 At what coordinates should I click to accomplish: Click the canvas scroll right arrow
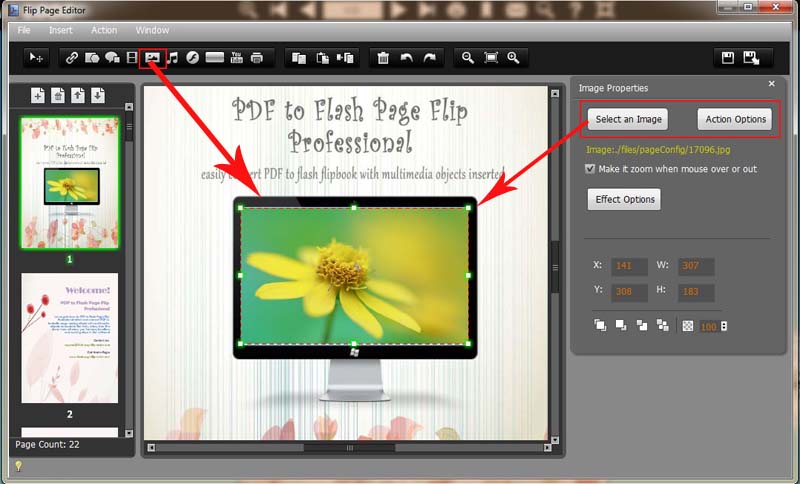(x=547, y=448)
